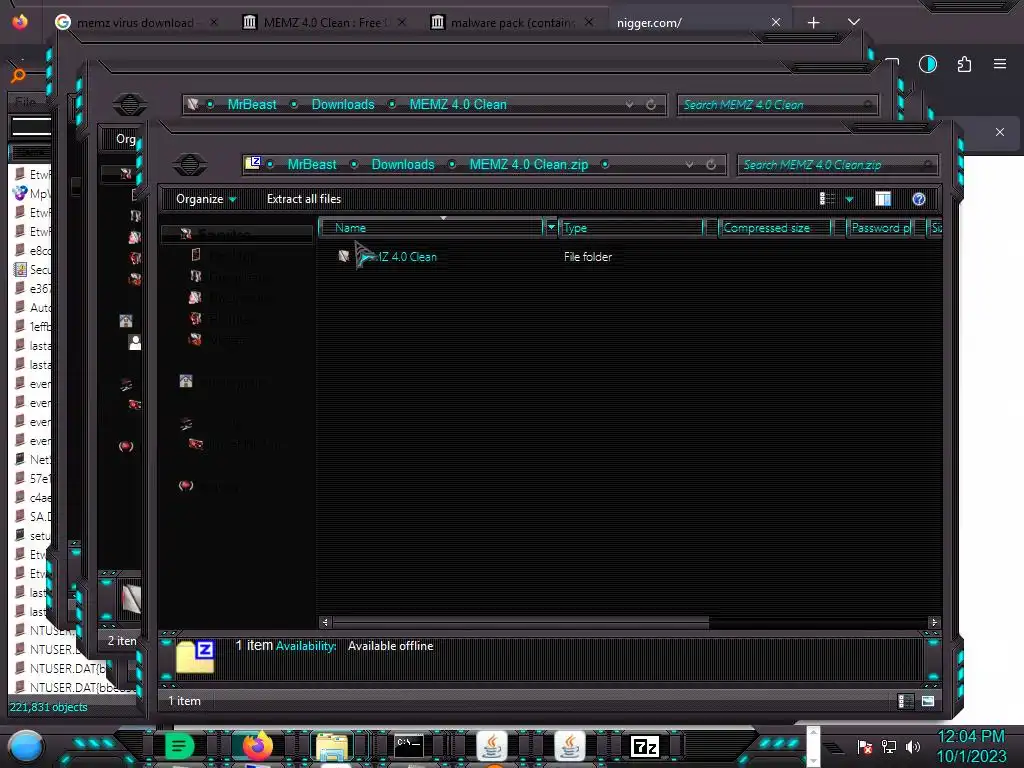This screenshot has height=768, width=1024.
Task: Click the half-circle contrast icon in Firefox toolbar
Action: pos(928,64)
